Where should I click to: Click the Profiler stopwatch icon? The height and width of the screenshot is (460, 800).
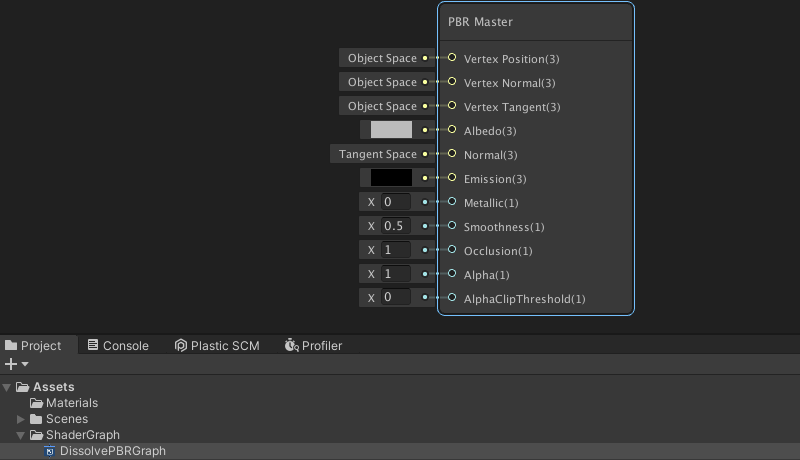[291, 345]
